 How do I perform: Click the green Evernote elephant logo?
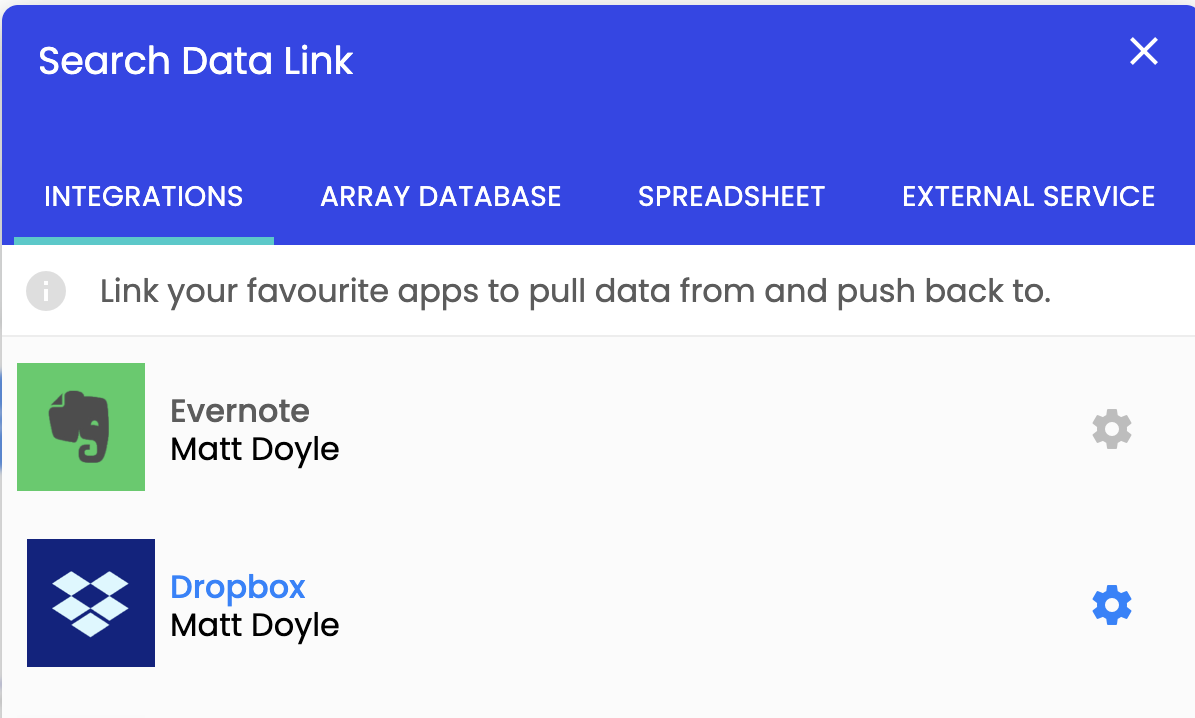[x=81, y=427]
